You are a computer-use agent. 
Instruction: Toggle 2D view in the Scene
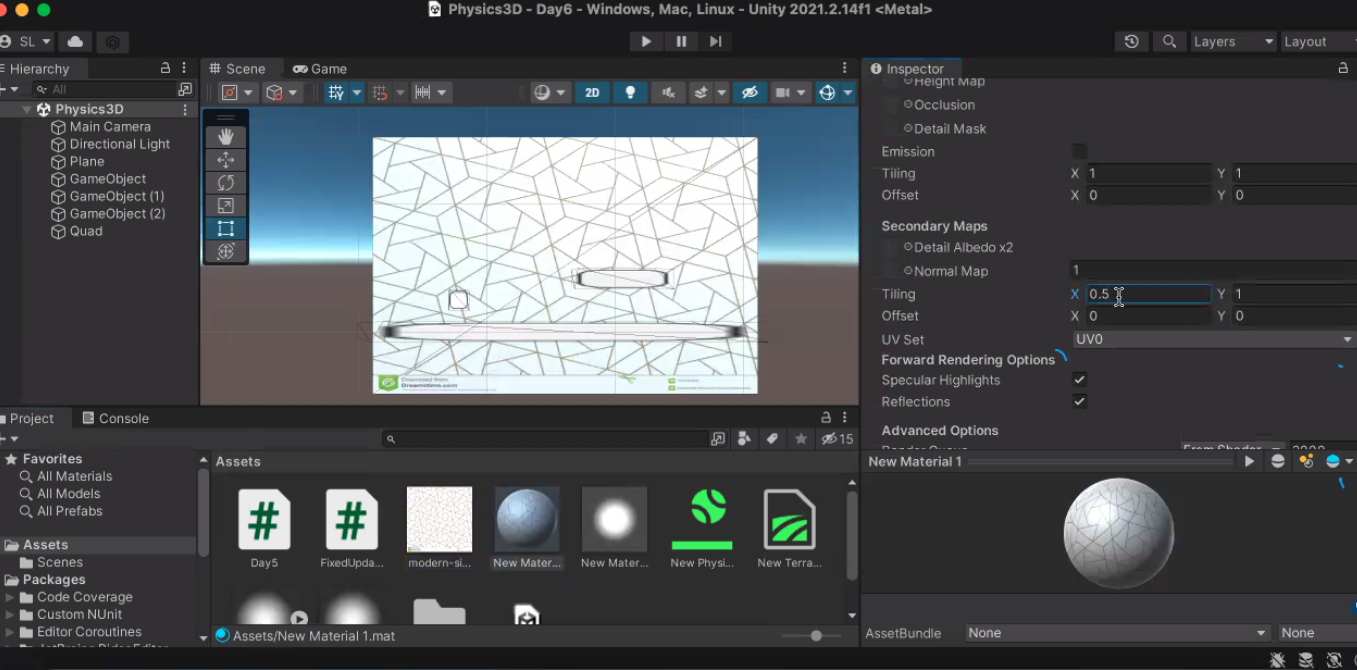tap(592, 92)
